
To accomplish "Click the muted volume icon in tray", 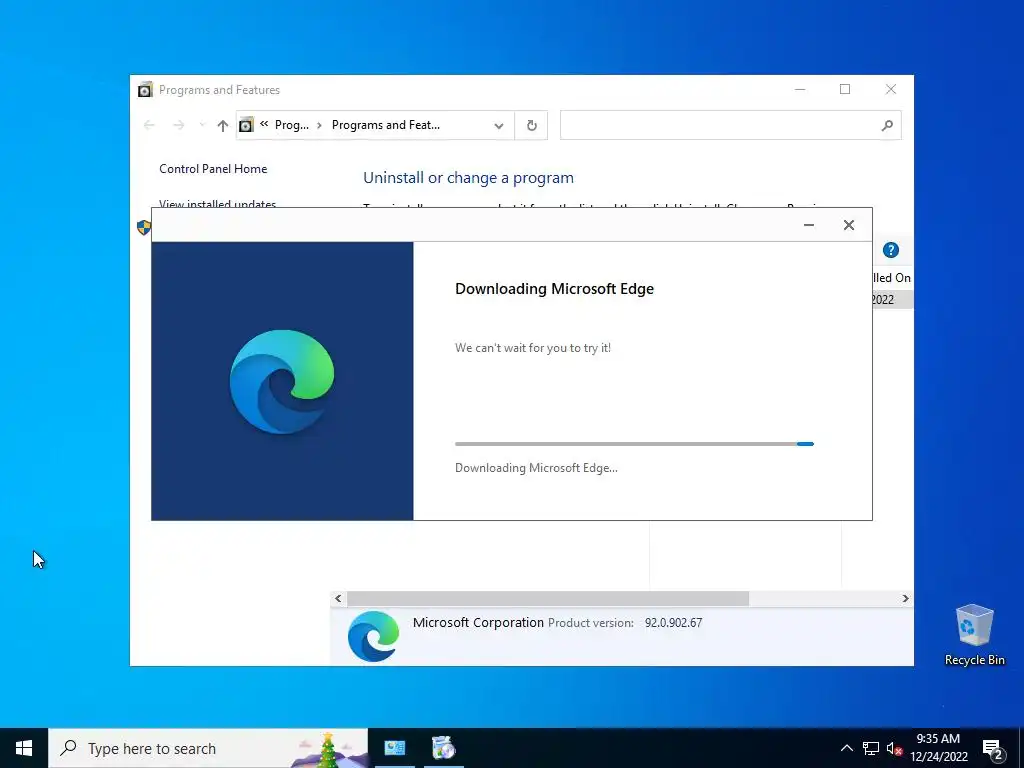I will coord(894,748).
